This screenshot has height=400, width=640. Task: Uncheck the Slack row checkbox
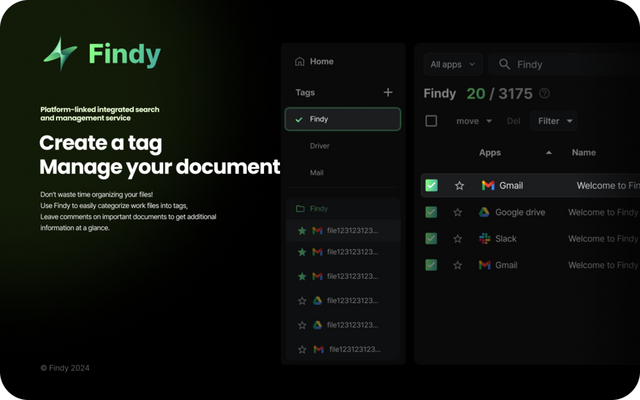click(431, 239)
